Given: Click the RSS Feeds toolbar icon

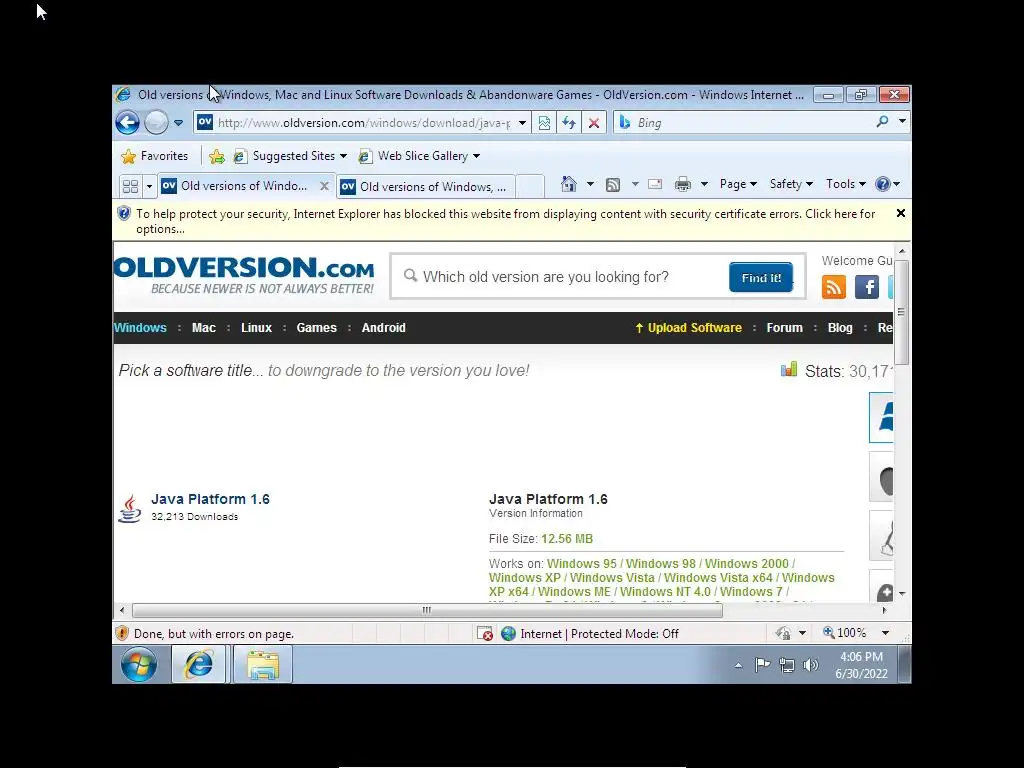Looking at the screenshot, I should click(613, 185).
